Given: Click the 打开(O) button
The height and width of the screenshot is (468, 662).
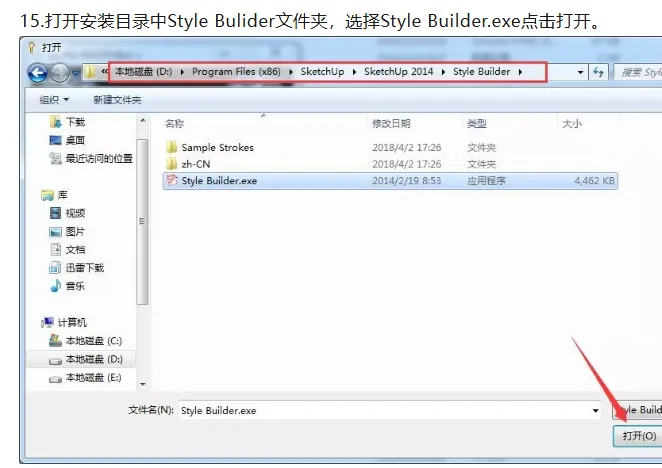Looking at the screenshot, I should click(x=638, y=435).
